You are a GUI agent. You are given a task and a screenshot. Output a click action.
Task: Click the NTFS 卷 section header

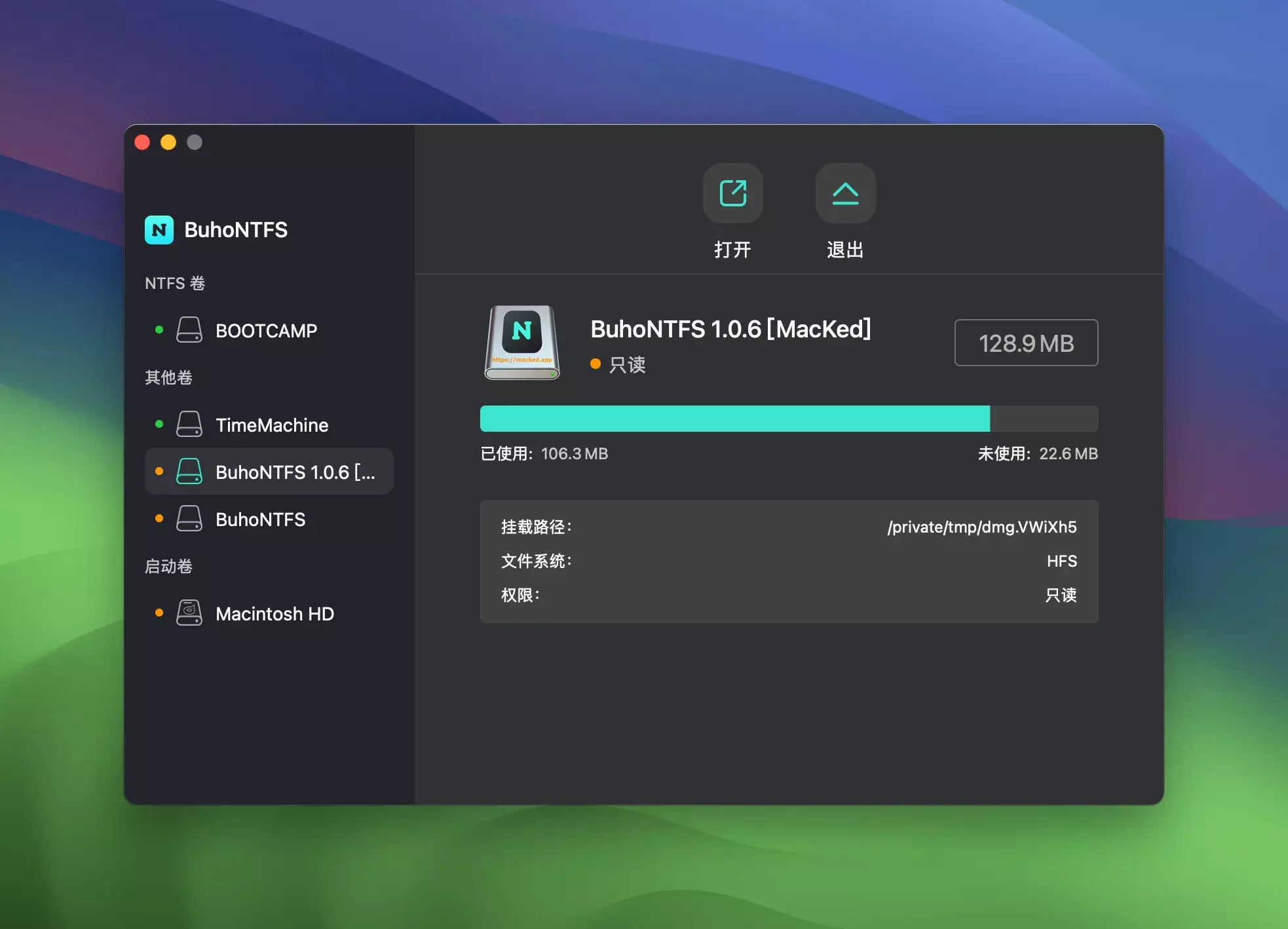pyautogui.click(x=175, y=283)
